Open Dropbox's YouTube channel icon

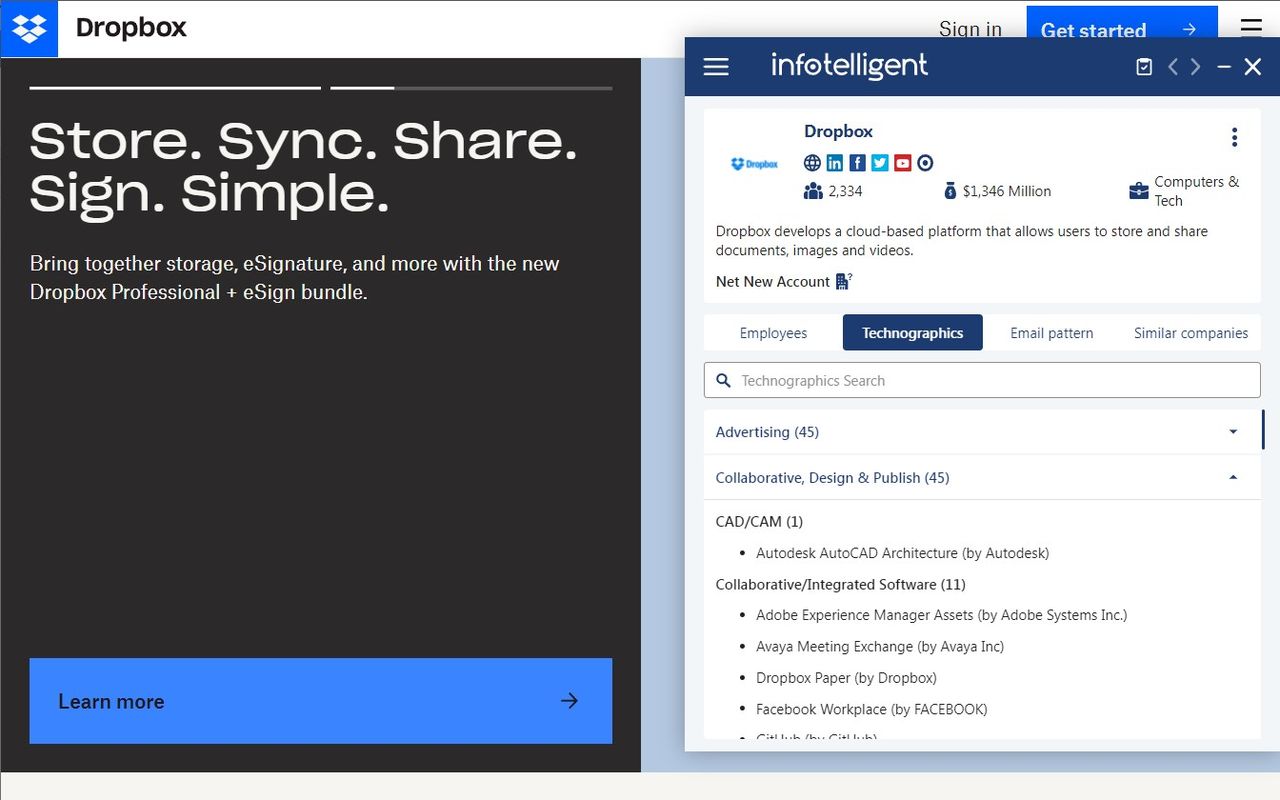coord(903,163)
